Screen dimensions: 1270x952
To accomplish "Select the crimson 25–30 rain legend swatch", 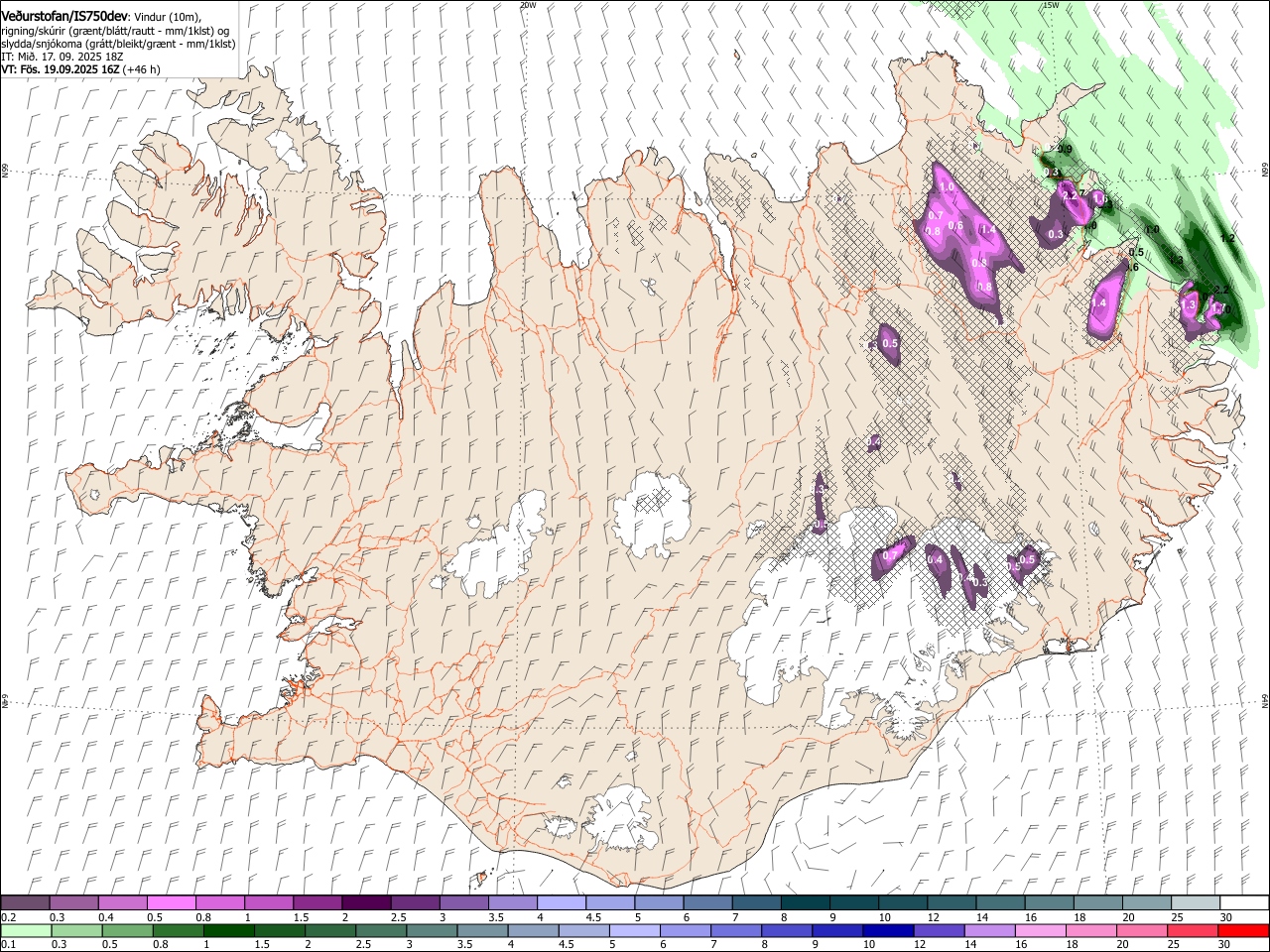I will click(x=1193, y=930).
